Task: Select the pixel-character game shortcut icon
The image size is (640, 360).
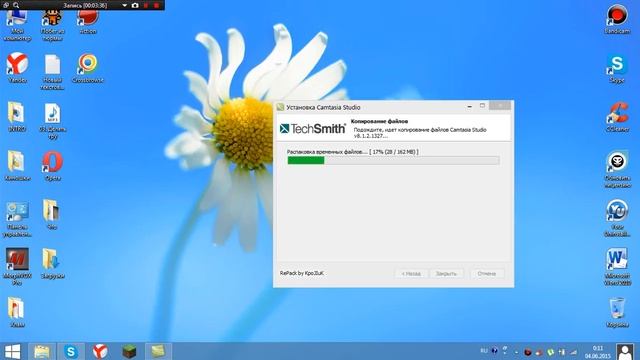Action: point(52,25)
